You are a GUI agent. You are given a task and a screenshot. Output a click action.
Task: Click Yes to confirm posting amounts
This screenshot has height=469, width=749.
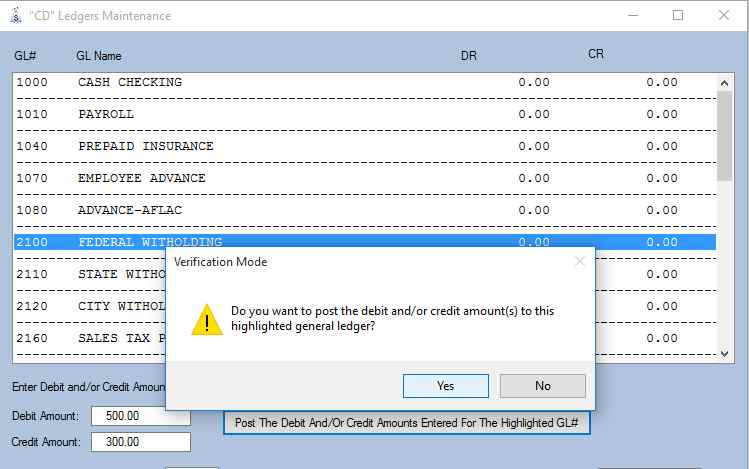click(446, 386)
